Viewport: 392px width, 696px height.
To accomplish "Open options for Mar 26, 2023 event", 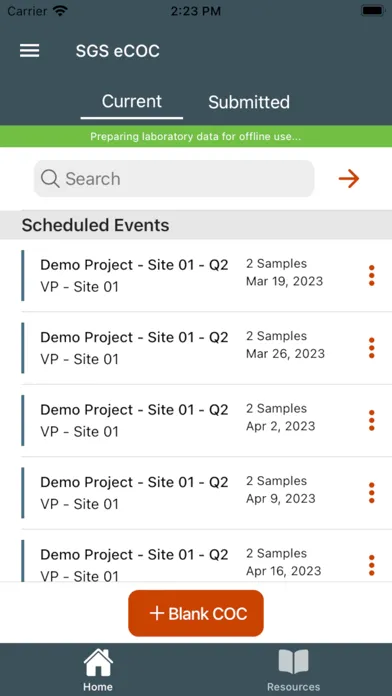I will tap(372, 348).
